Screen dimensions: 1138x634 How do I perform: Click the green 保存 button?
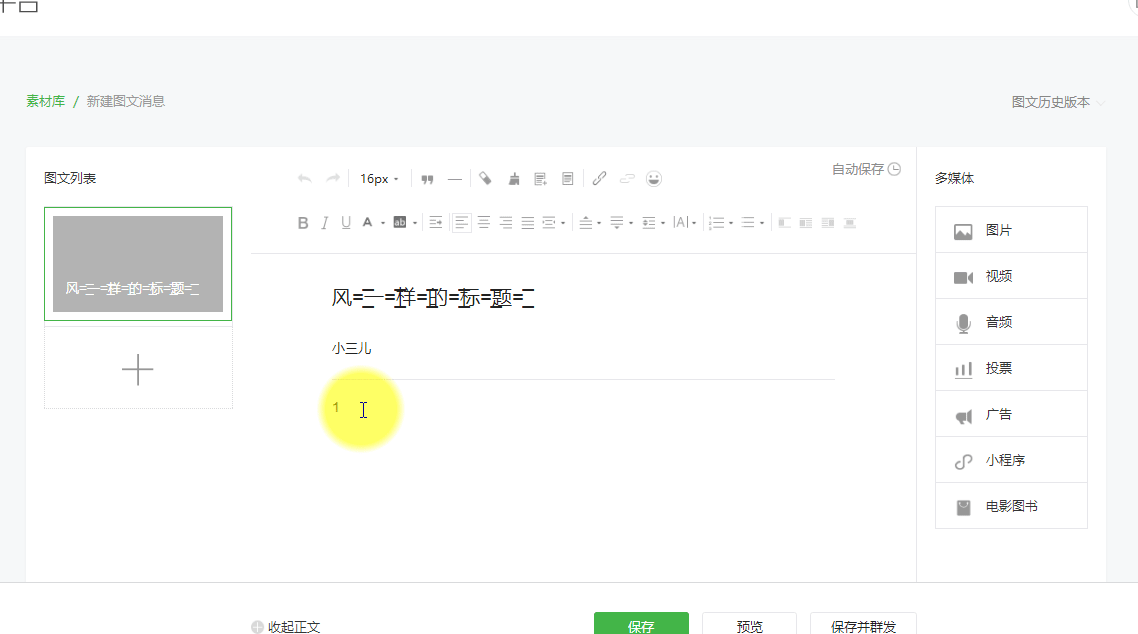pos(641,624)
